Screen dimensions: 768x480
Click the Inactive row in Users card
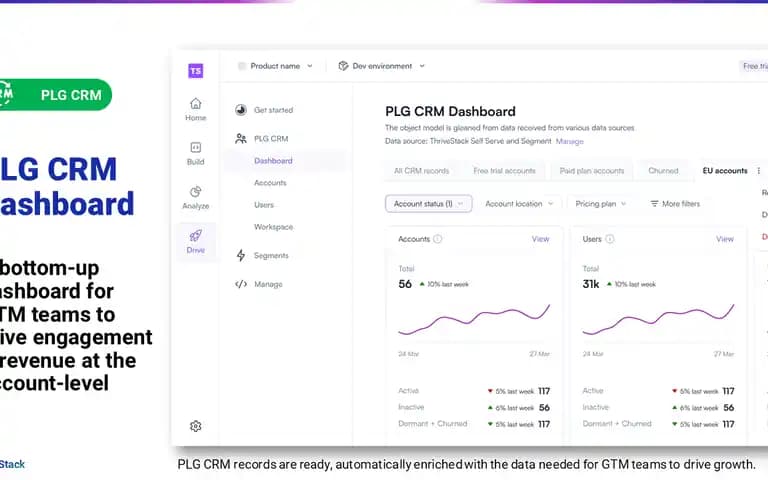(658, 408)
